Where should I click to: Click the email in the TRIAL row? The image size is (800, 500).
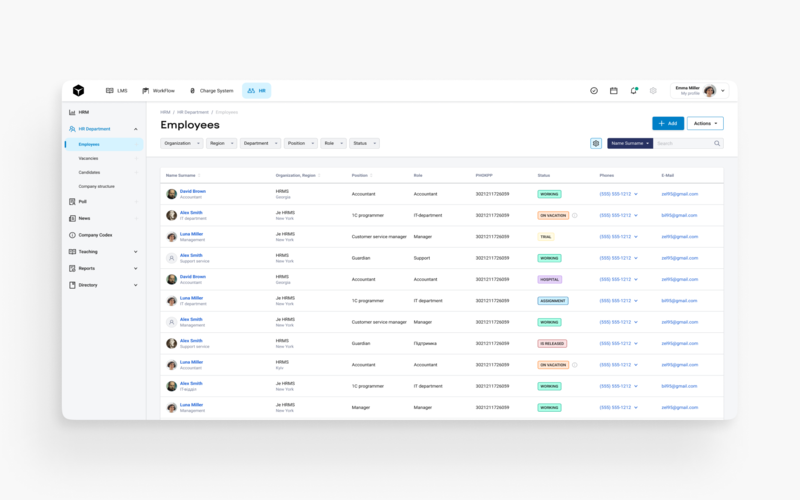click(680, 237)
